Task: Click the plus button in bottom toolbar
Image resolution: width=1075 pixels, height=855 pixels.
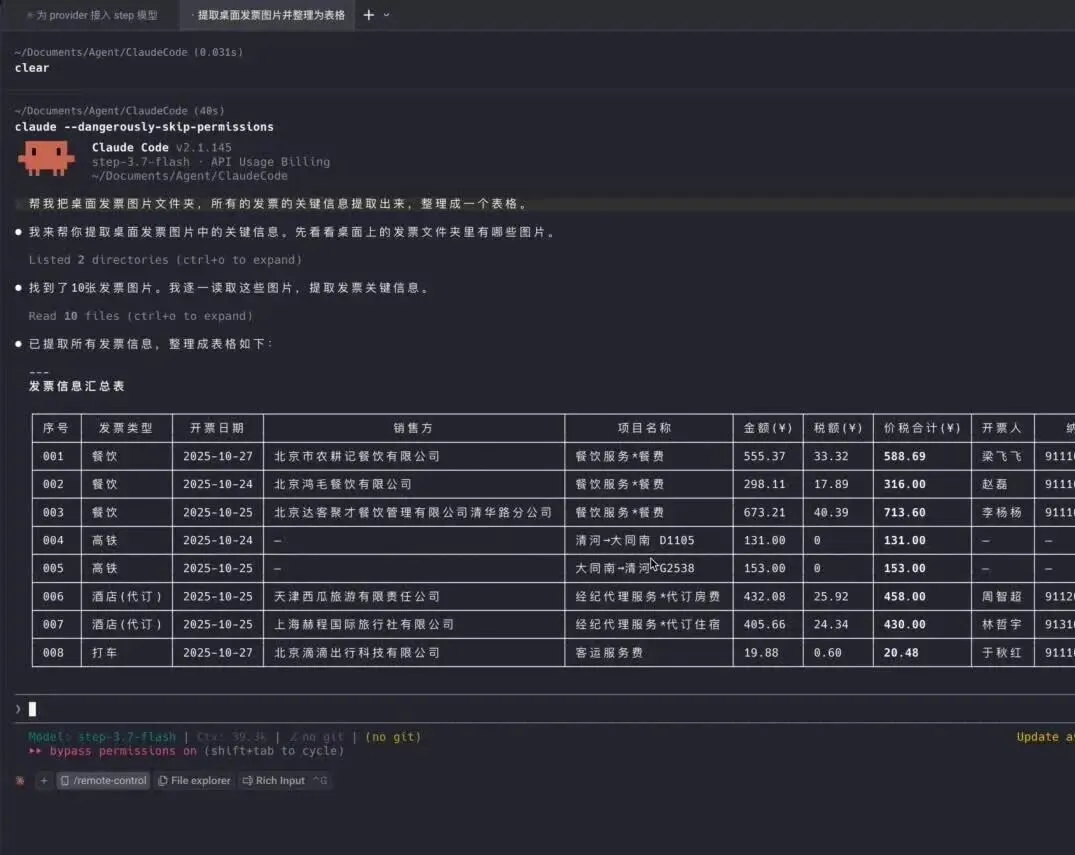Action: click(x=44, y=780)
